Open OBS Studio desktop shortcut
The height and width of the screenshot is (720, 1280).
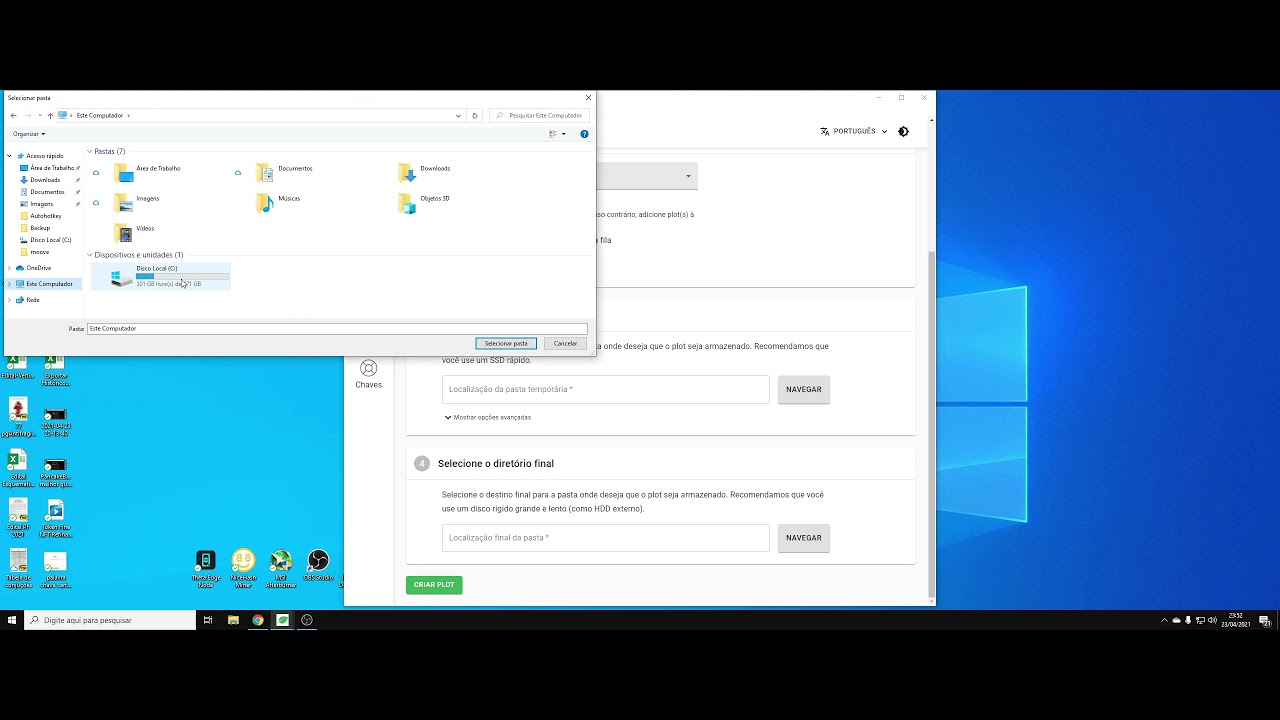(x=318, y=567)
